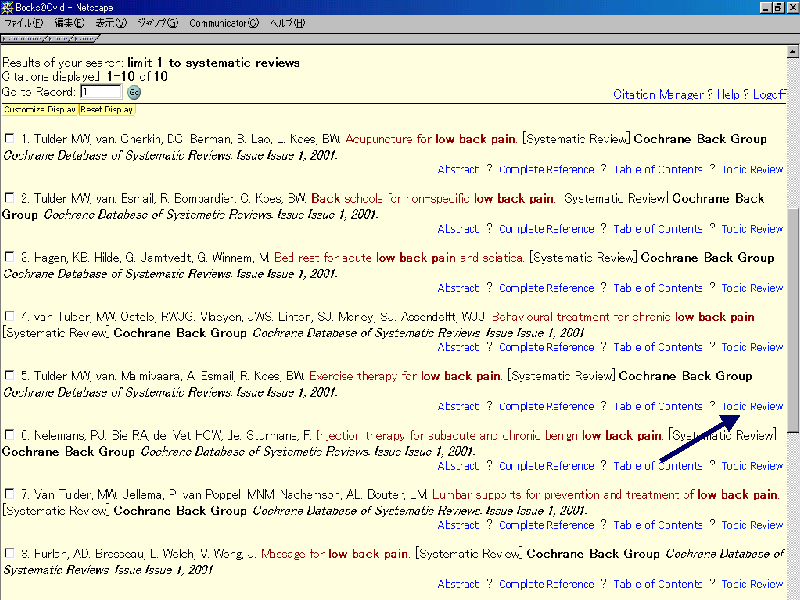The height and width of the screenshot is (600, 800).
Task: Mark checkbox for citation 8 Massage
Action: click(x=9, y=553)
